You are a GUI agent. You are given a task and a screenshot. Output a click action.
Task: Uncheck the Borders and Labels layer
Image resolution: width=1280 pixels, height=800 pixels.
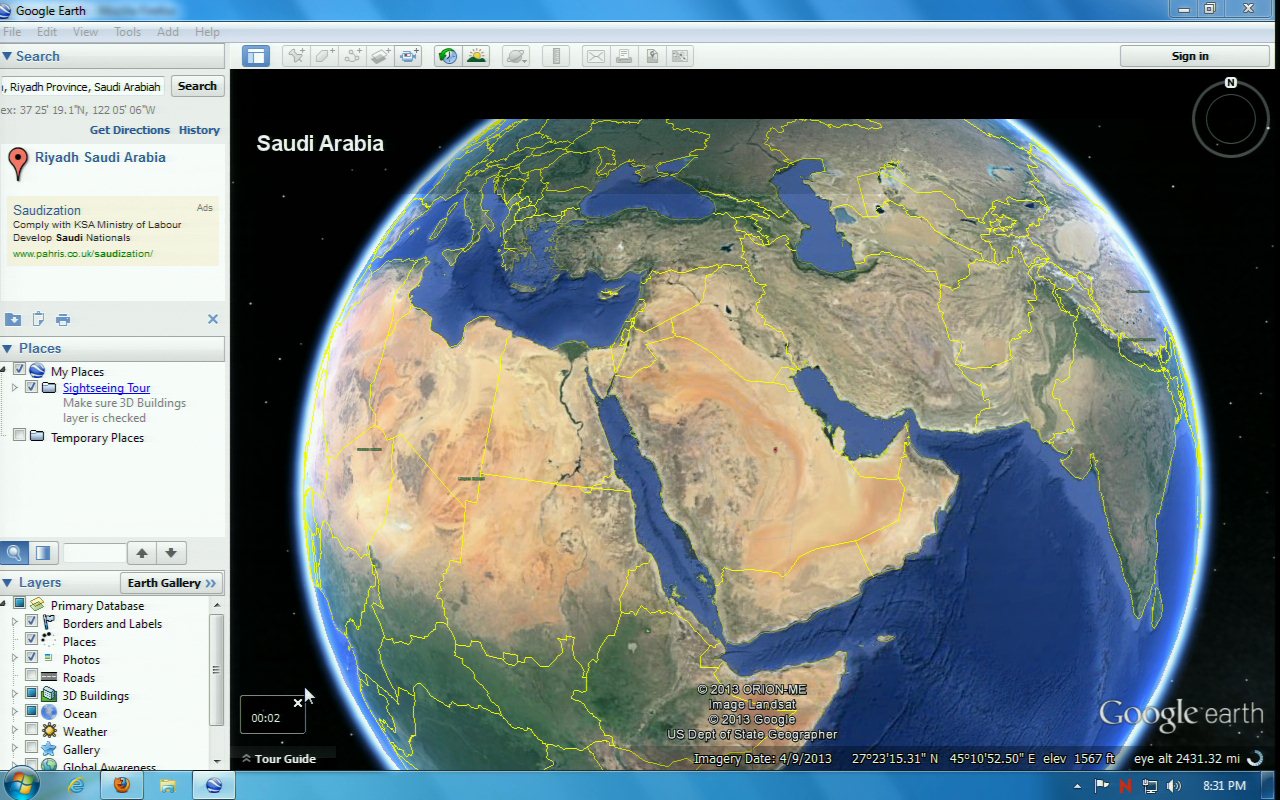coord(32,622)
